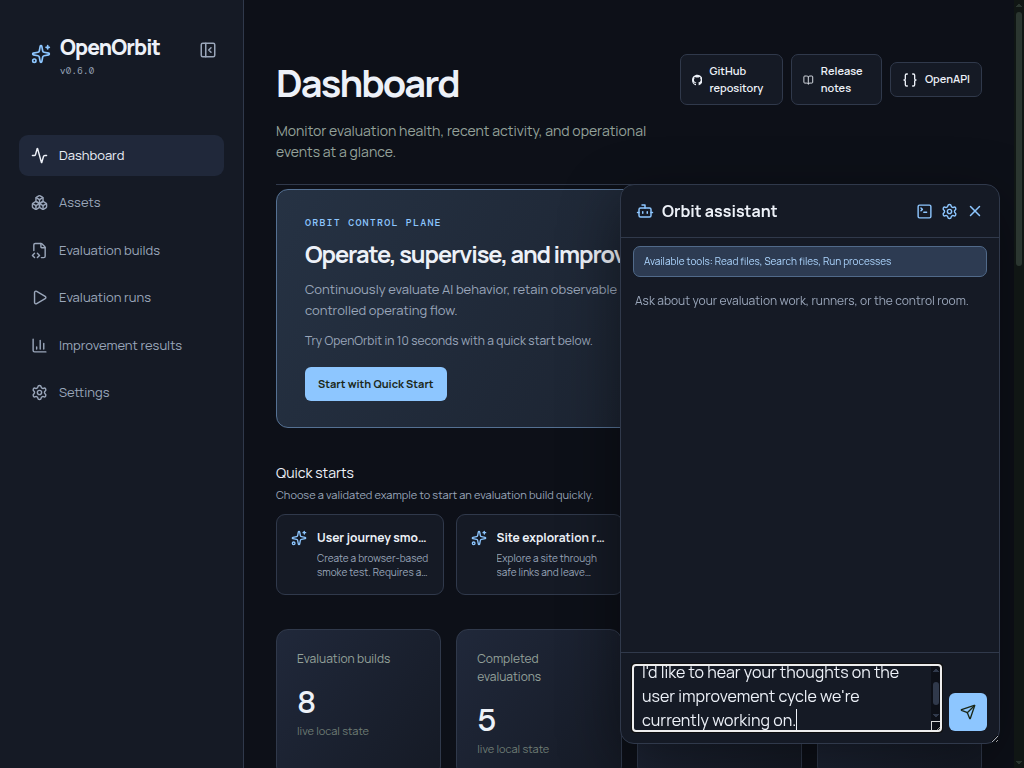Viewport: 1024px width, 768px height.
Task: Click the Completed evaluations stat card
Action: [538, 699]
